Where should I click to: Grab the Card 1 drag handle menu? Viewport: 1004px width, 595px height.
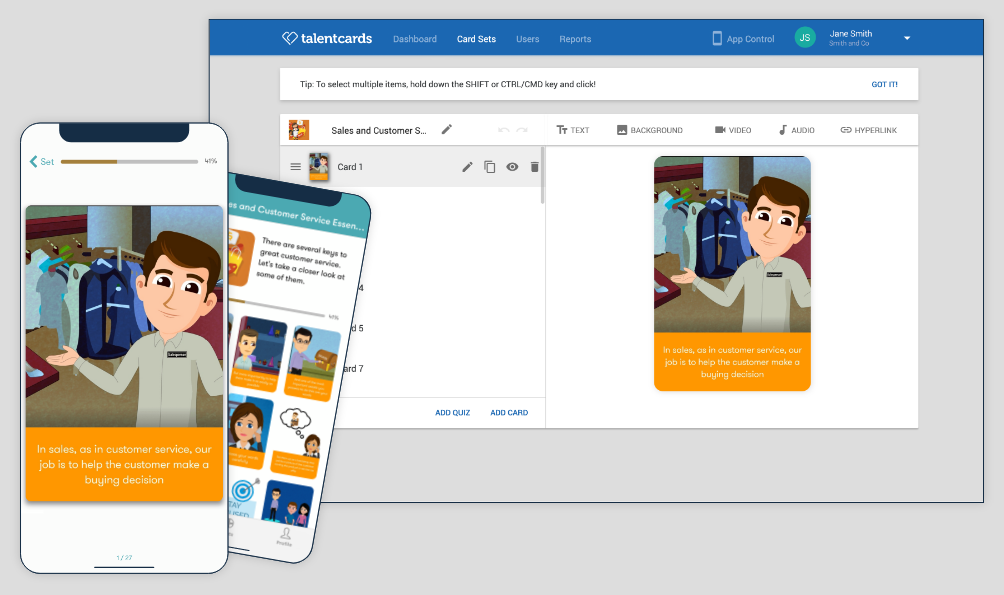(x=295, y=167)
